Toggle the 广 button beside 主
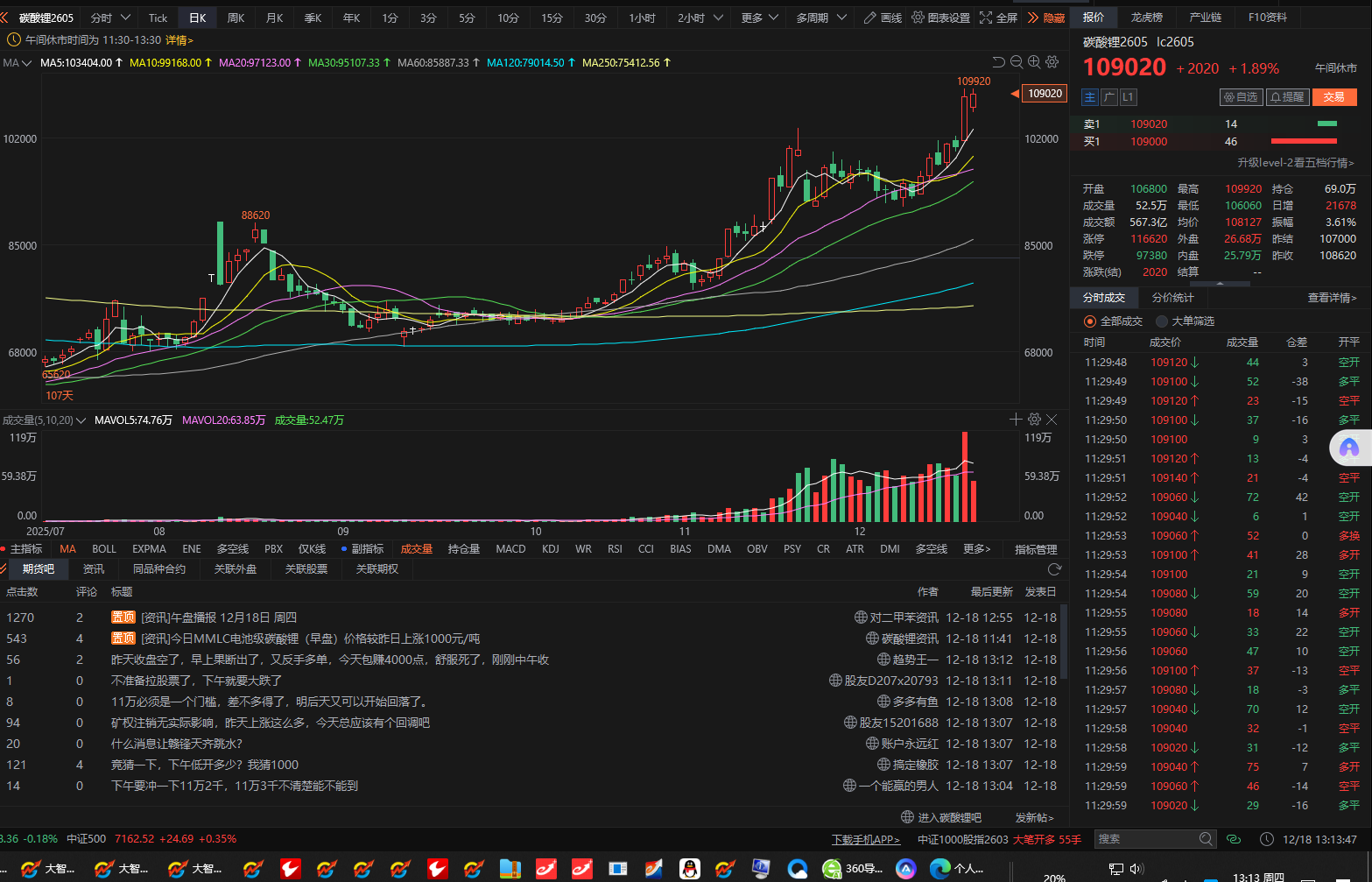This screenshot has width=1372, height=882. click(1108, 97)
